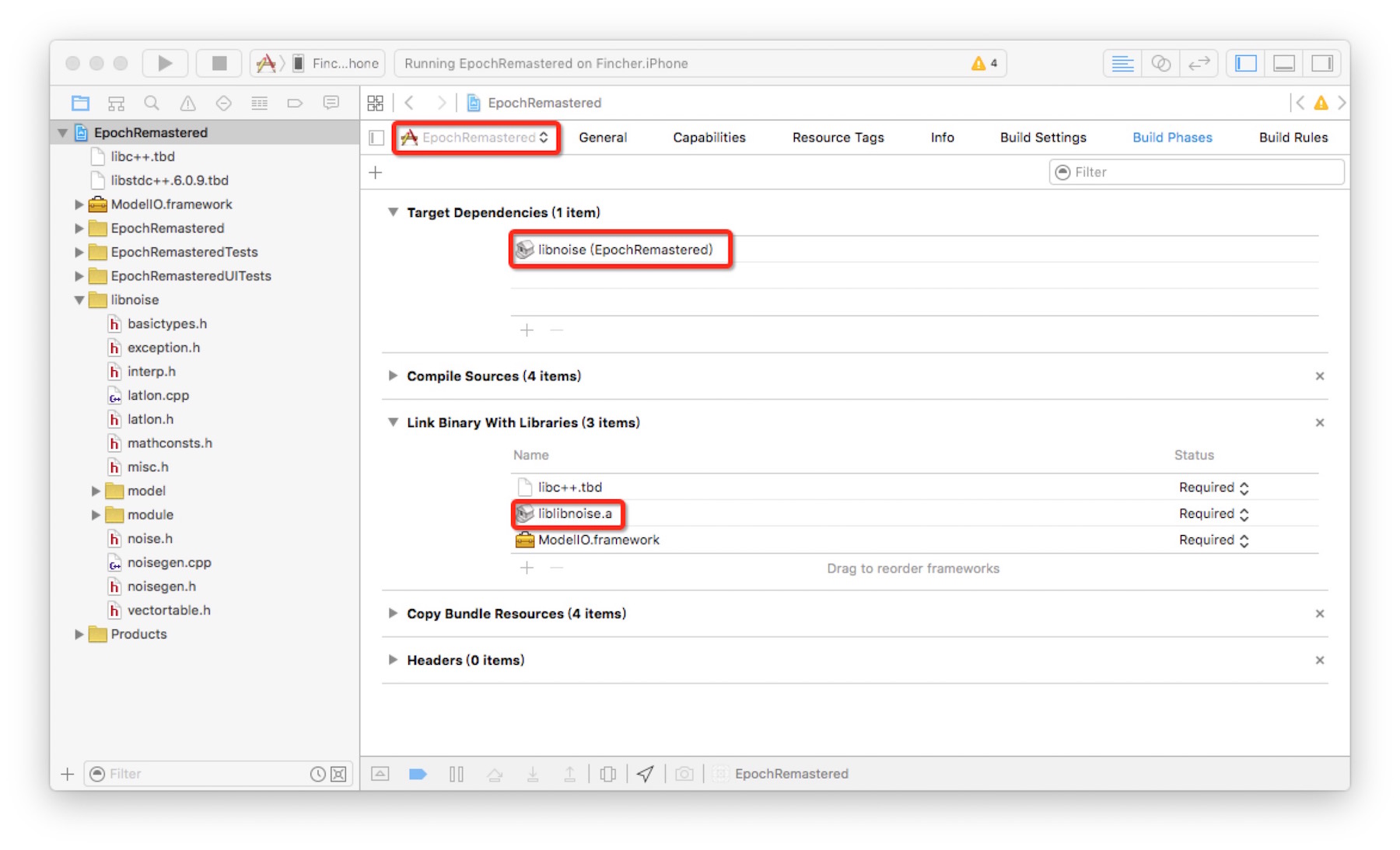Click Step Into in debug bar
Image resolution: width=1400 pixels, height=850 pixels.
tap(533, 774)
